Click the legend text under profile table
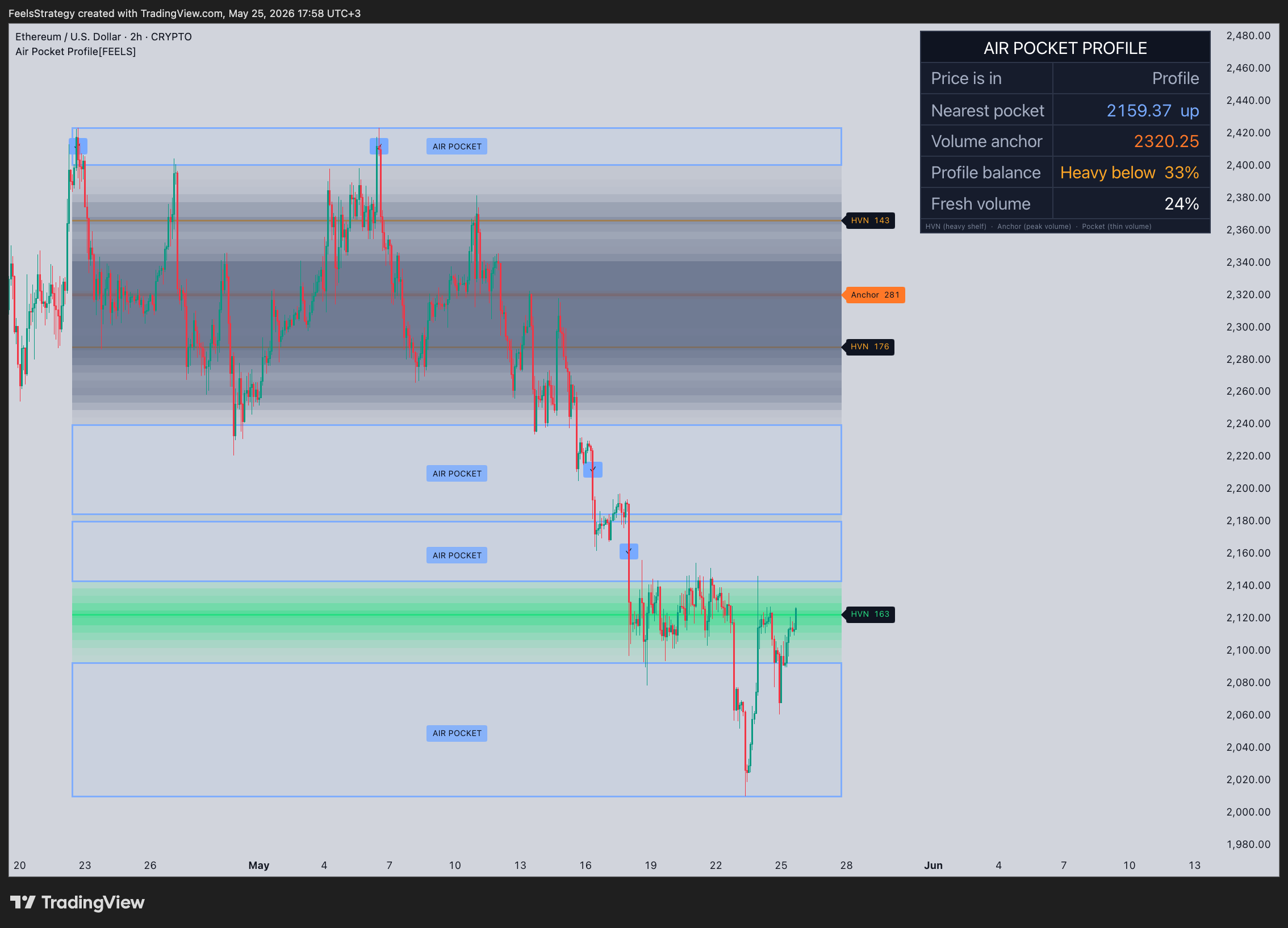1288x928 pixels. pyautogui.click(x=1038, y=227)
